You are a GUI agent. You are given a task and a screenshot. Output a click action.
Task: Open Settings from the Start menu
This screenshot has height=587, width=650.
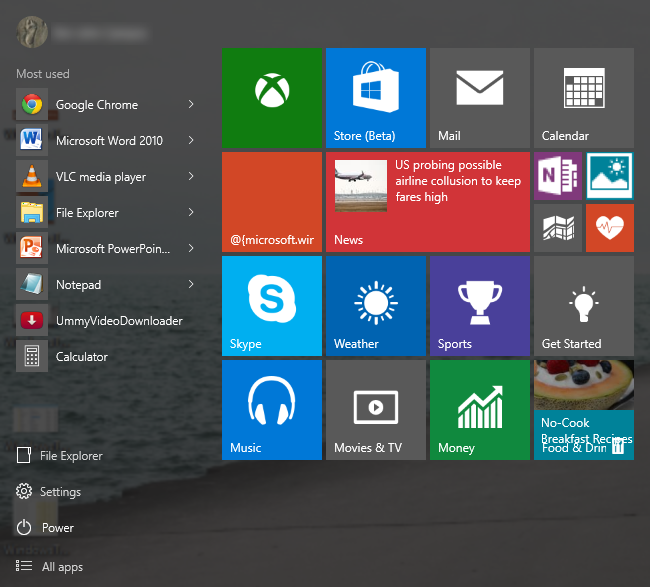click(x=49, y=492)
